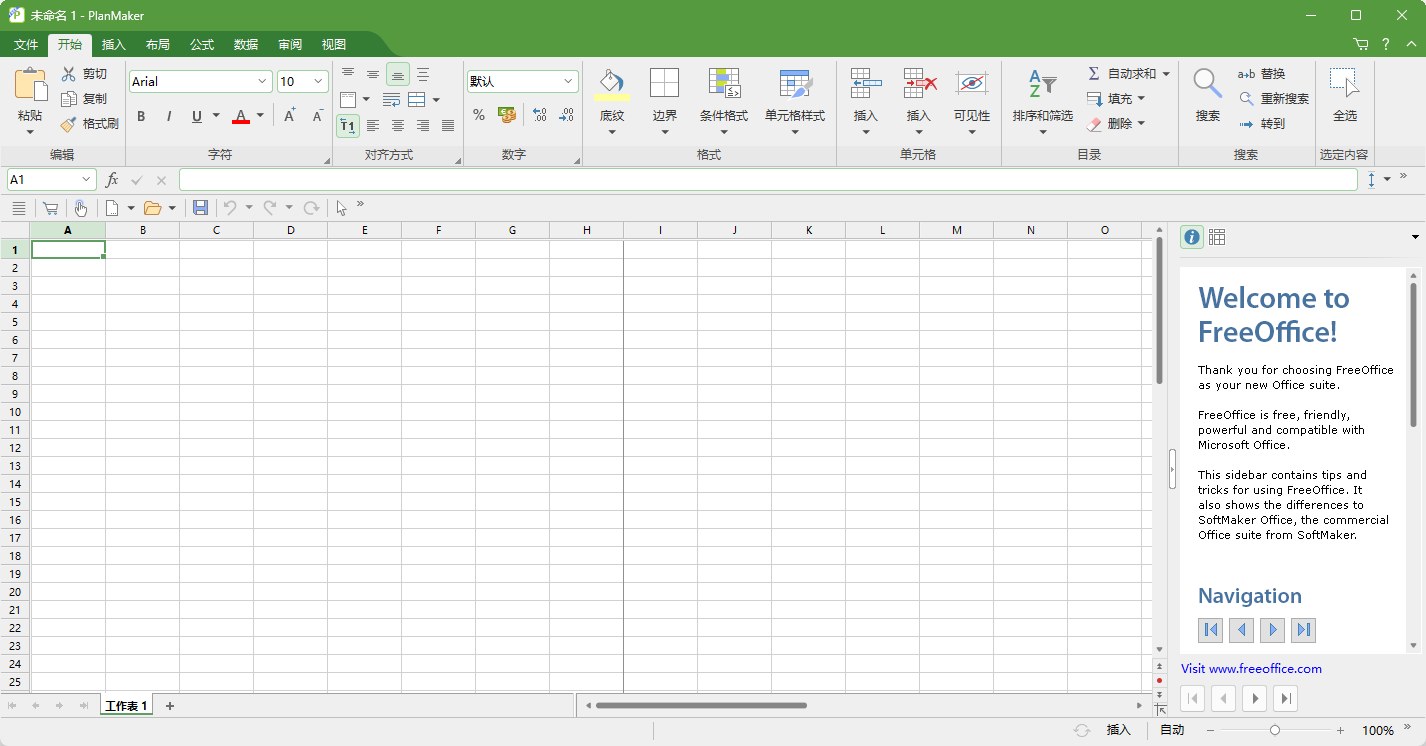The width and height of the screenshot is (1426, 746).
Task: Click the open folder icon in quick toolbar
Action: 152,208
